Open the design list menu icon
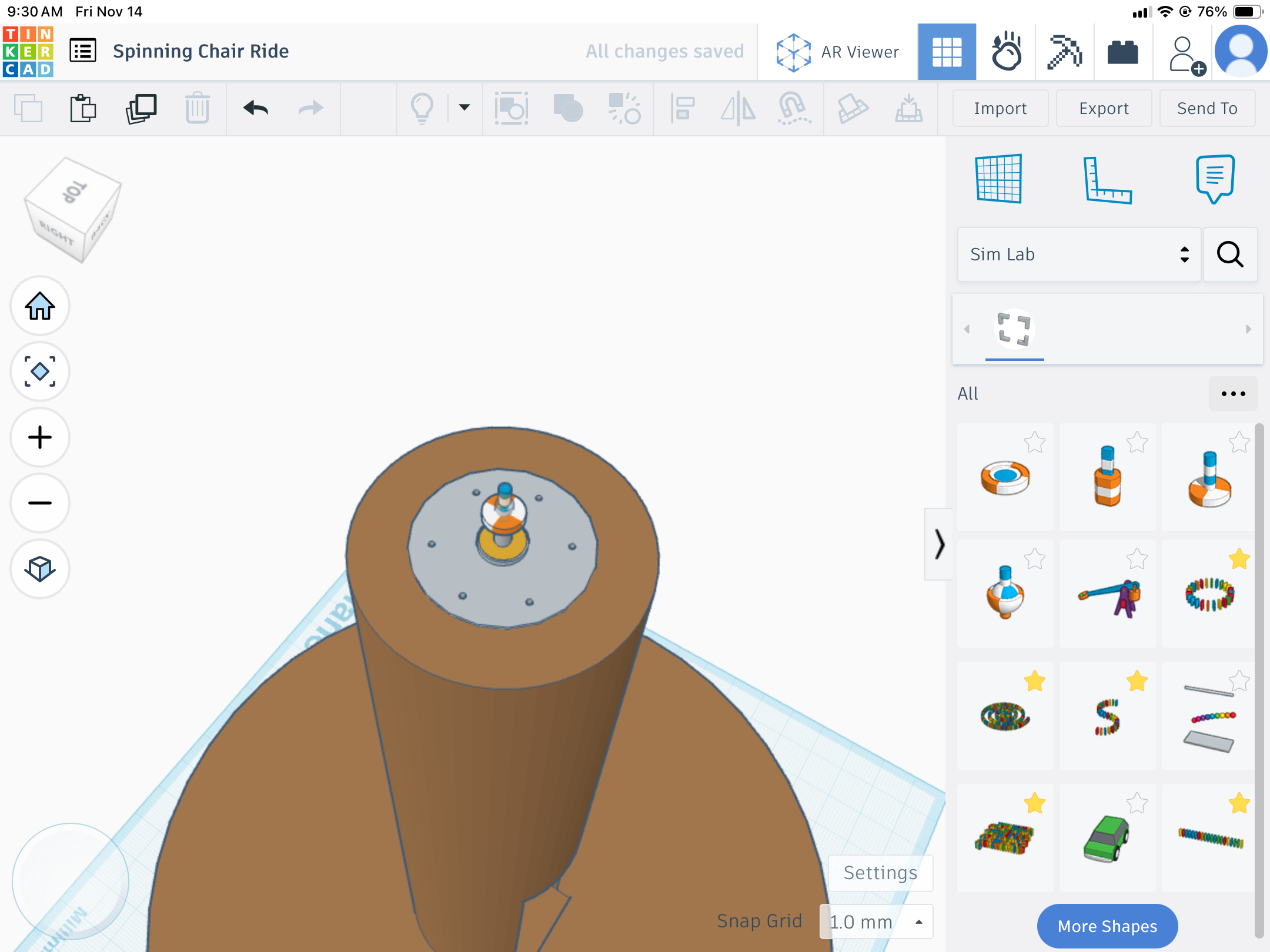This screenshot has width=1270, height=952. [83, 51]
